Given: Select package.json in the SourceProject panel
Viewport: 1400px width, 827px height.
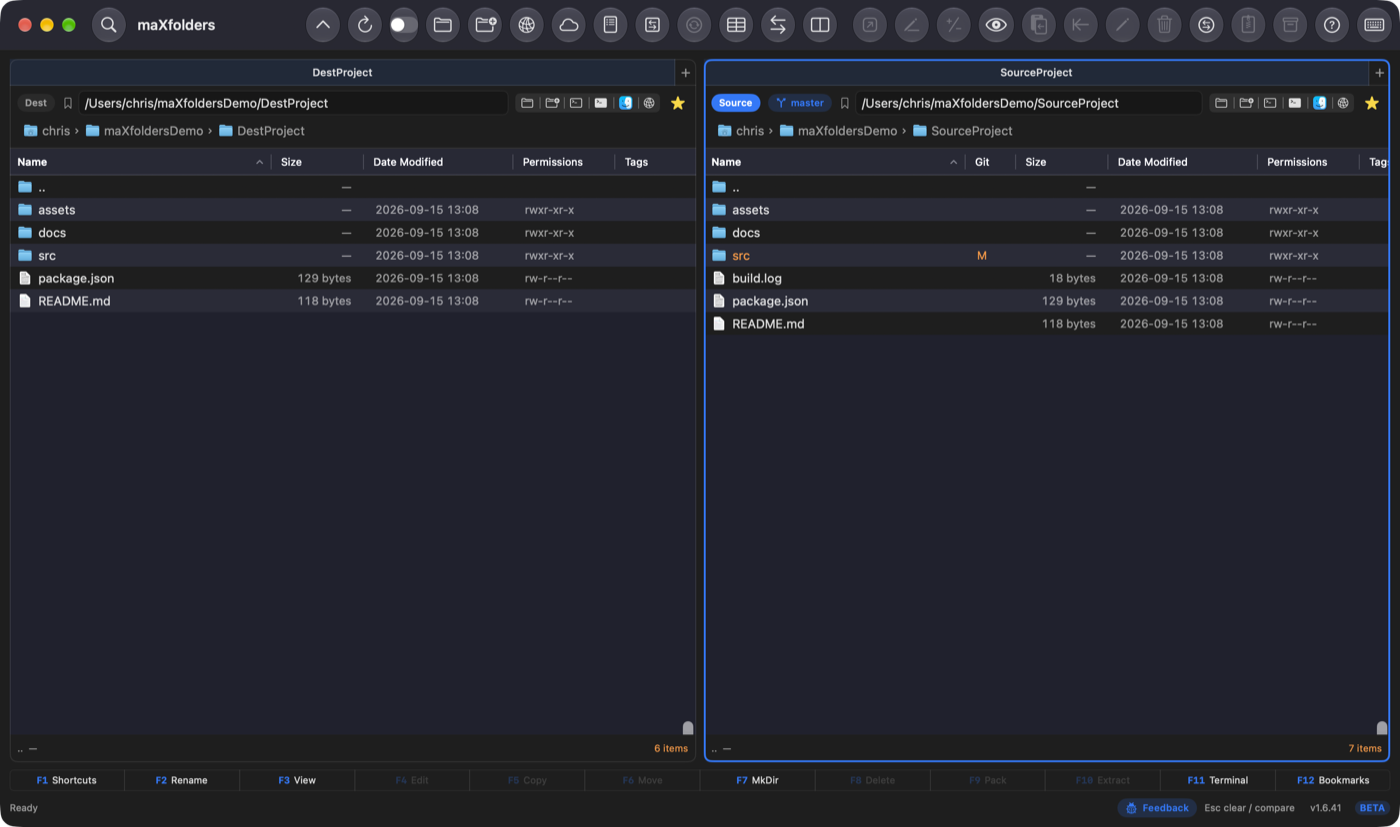Looking at the screenshot, I should pyautogui.click(x=1047, y=301).
